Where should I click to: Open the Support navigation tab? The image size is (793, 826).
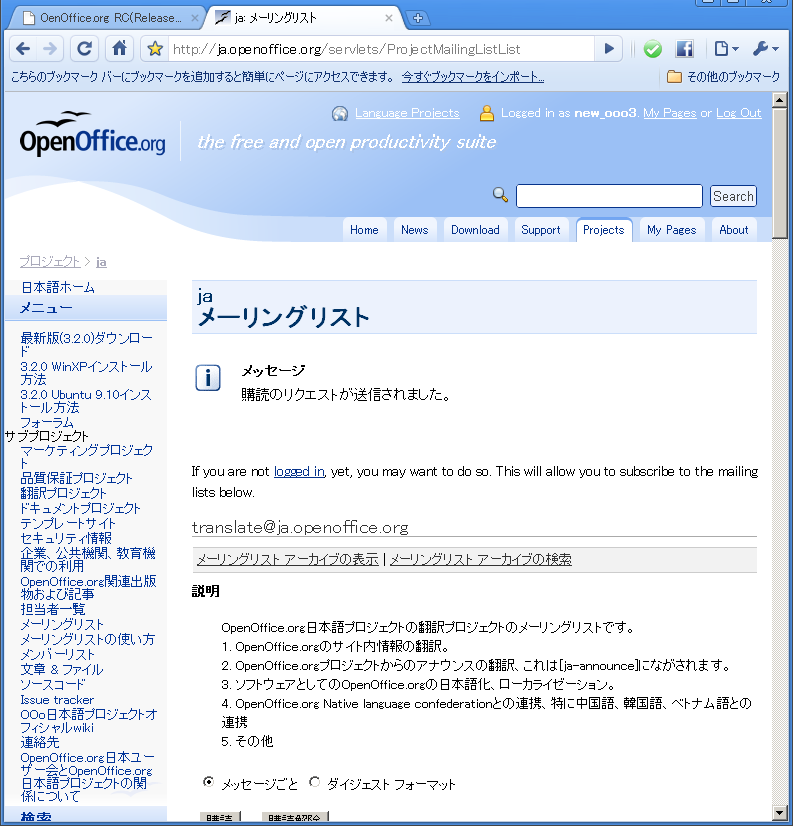(x=541, y=230)
